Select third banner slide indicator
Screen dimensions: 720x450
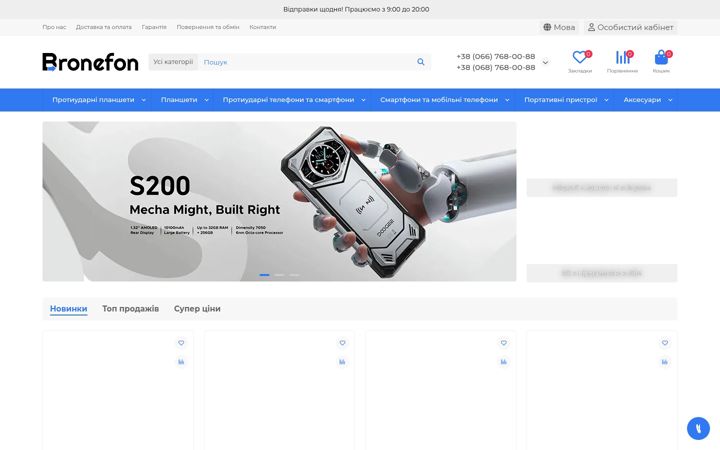294,275
